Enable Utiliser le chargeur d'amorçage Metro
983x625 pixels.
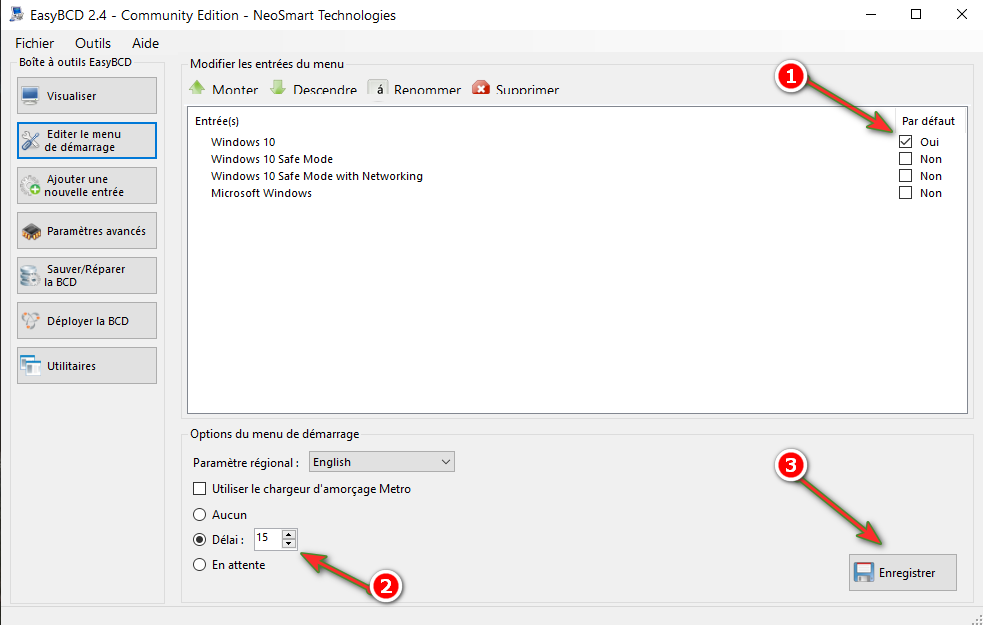[x=200, y=489]
